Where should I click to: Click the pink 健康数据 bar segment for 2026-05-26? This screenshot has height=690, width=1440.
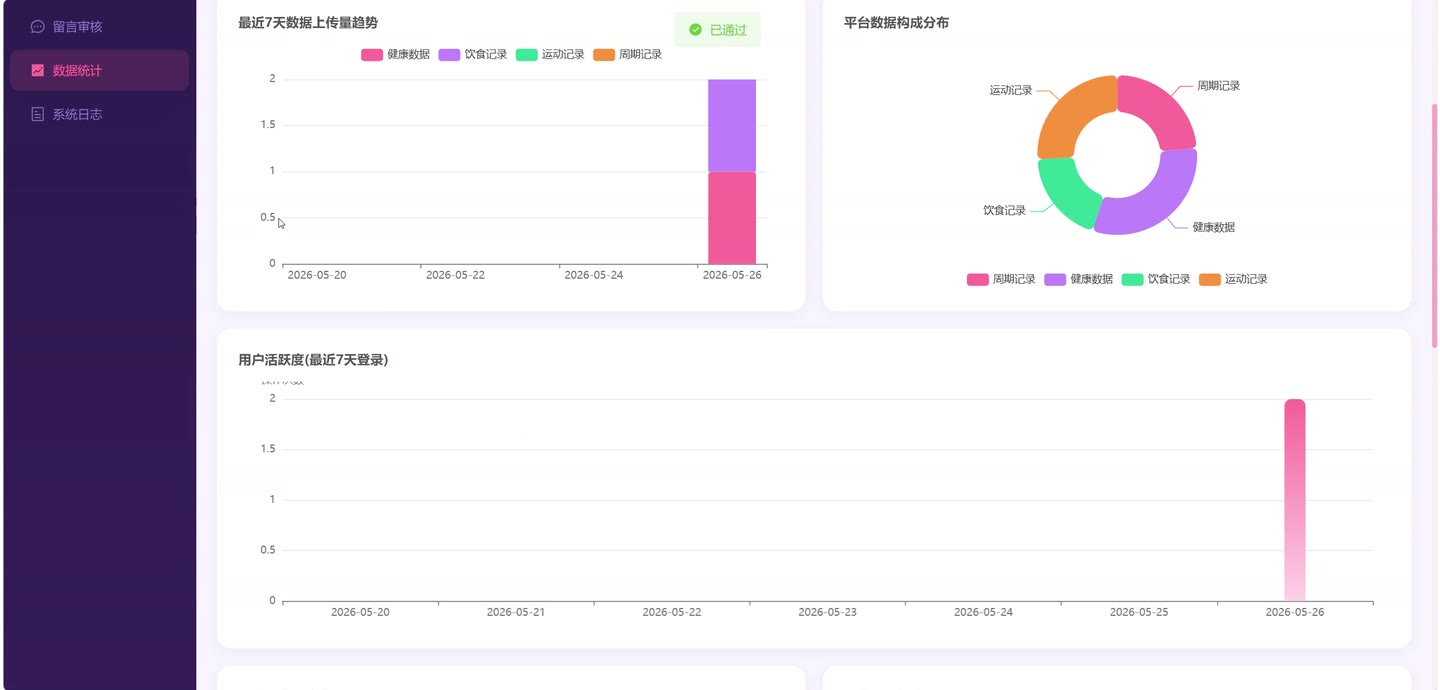point(732,218)
